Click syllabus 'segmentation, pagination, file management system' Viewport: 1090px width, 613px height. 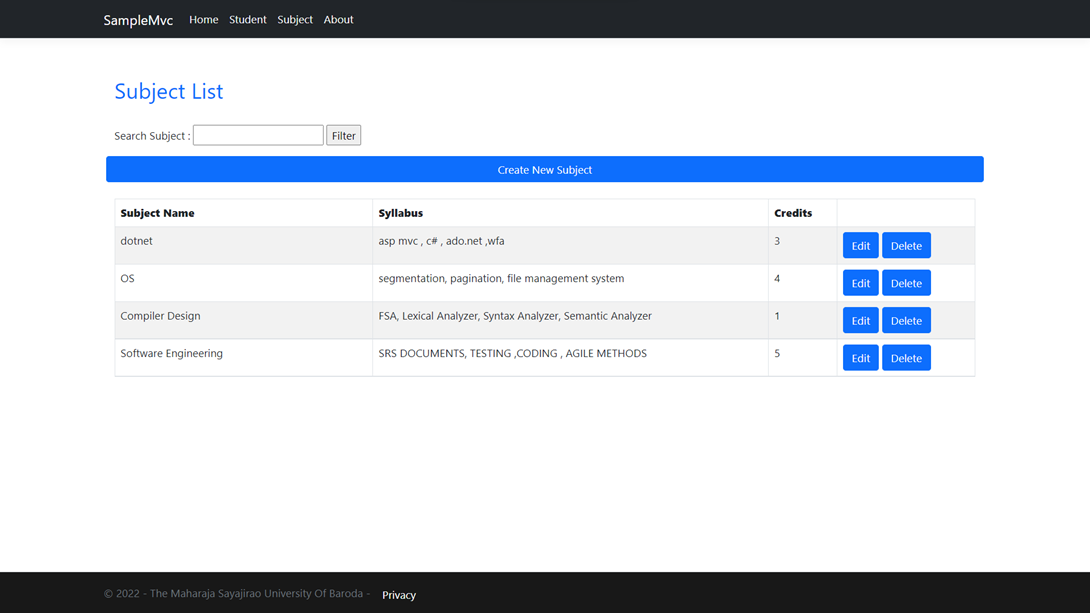pyautogui.click(x=501, y=278)
